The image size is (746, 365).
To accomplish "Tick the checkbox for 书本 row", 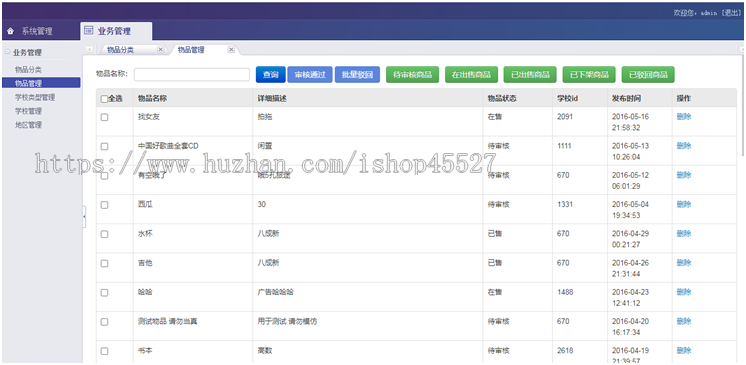I will click(x=104, y=351).
